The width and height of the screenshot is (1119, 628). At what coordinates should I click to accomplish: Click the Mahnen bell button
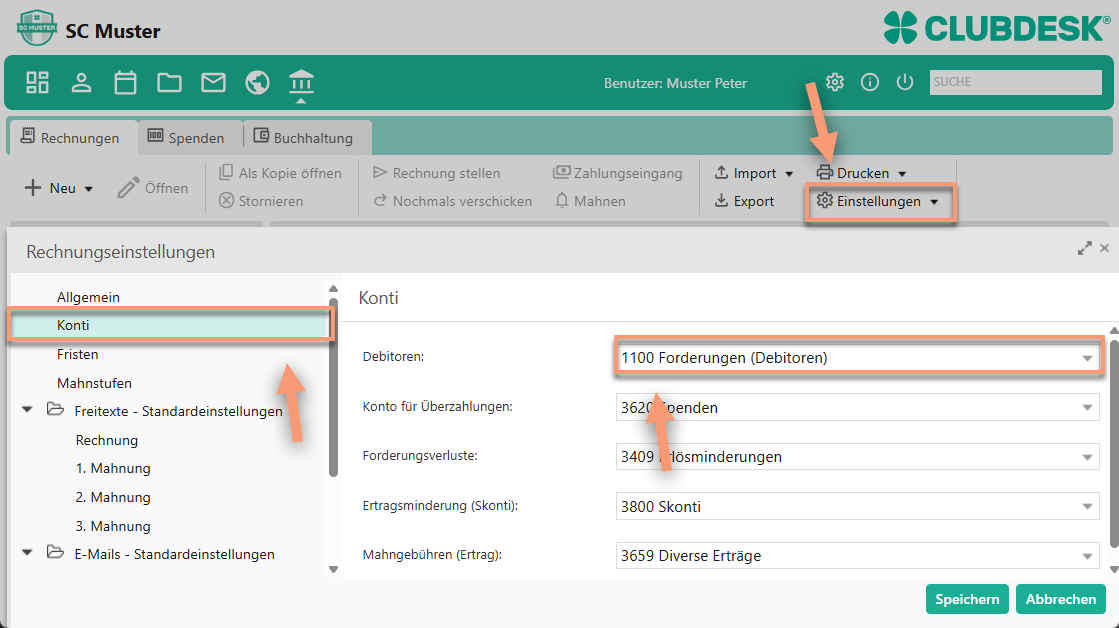[x=590, y=201]
